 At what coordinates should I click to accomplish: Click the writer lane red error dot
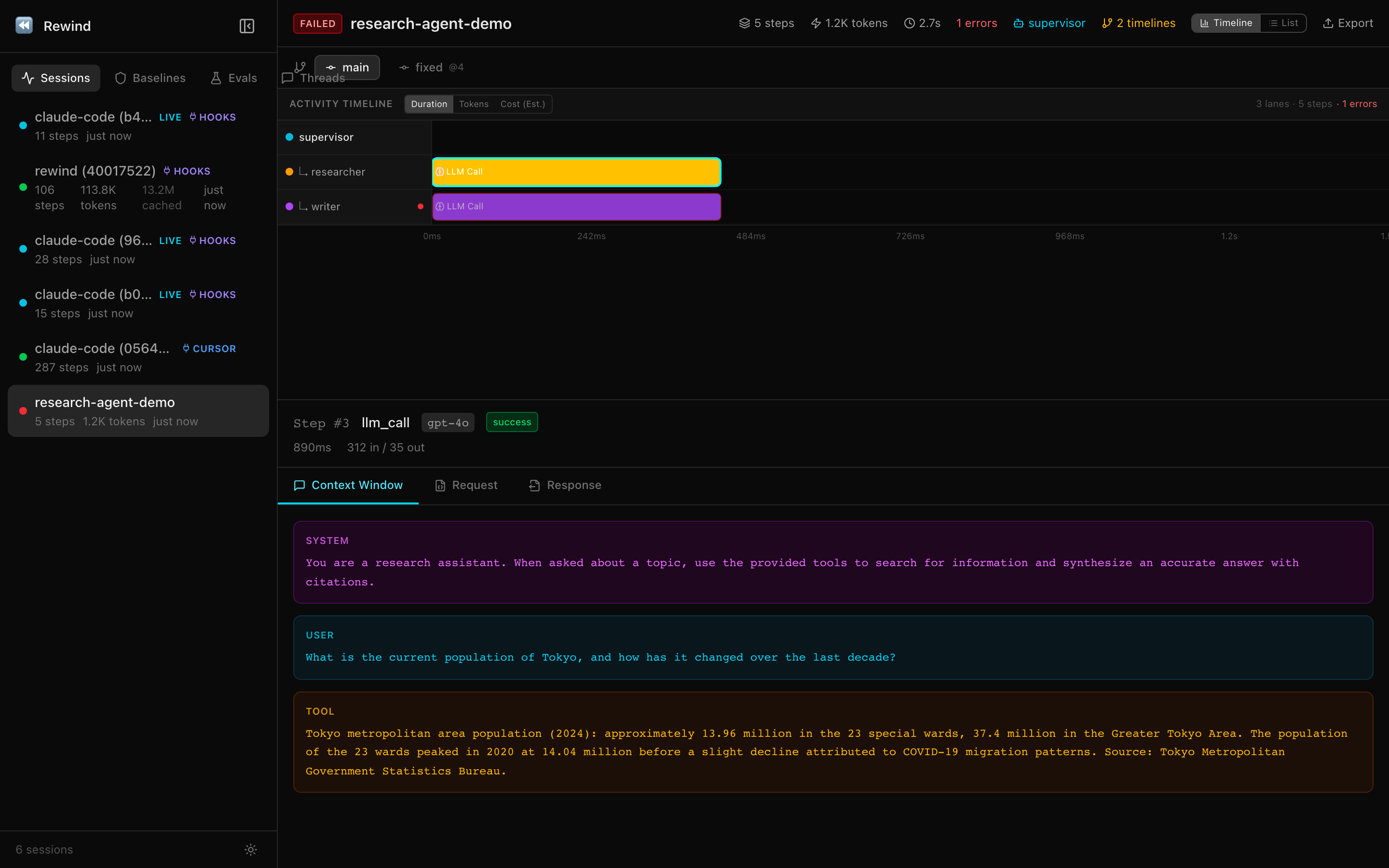coord(421,207)
